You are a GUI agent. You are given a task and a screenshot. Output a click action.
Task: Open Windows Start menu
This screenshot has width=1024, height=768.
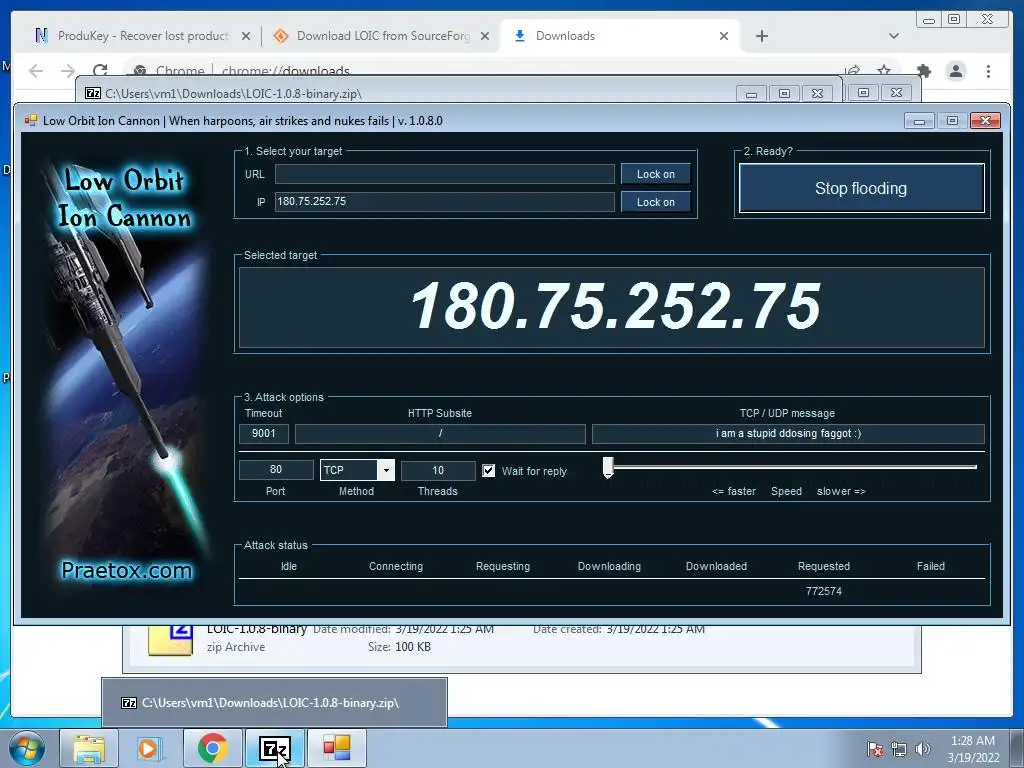27,748
